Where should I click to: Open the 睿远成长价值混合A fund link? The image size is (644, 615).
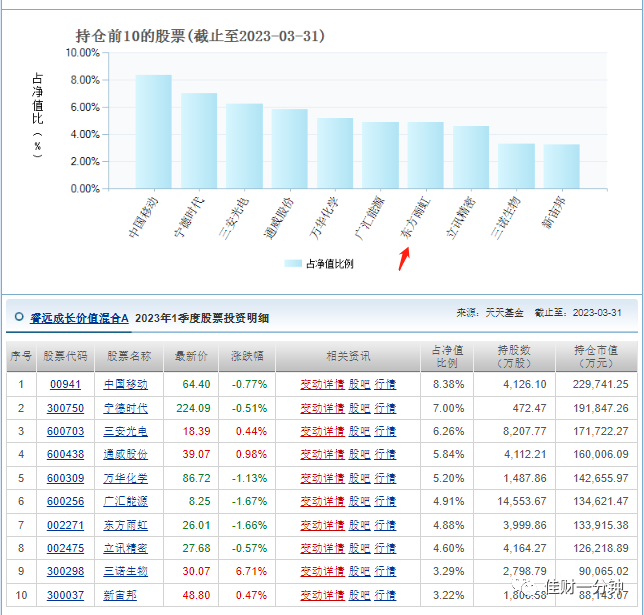(x=79, y=318)
